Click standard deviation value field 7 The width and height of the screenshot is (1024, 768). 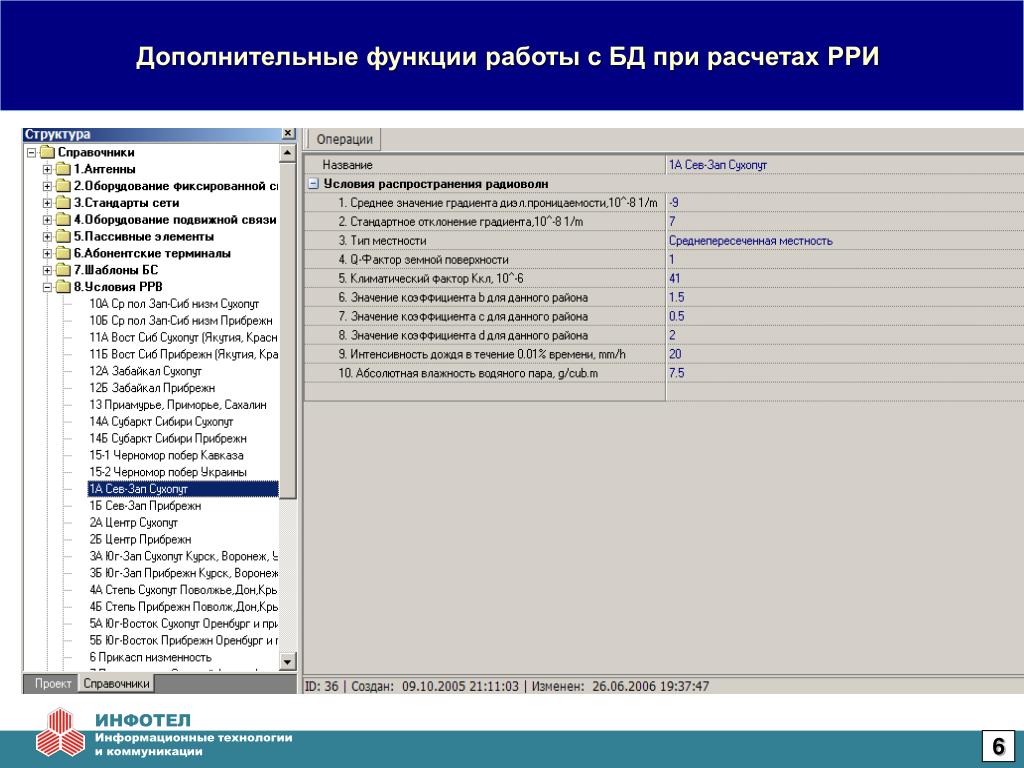pos(845,222)
